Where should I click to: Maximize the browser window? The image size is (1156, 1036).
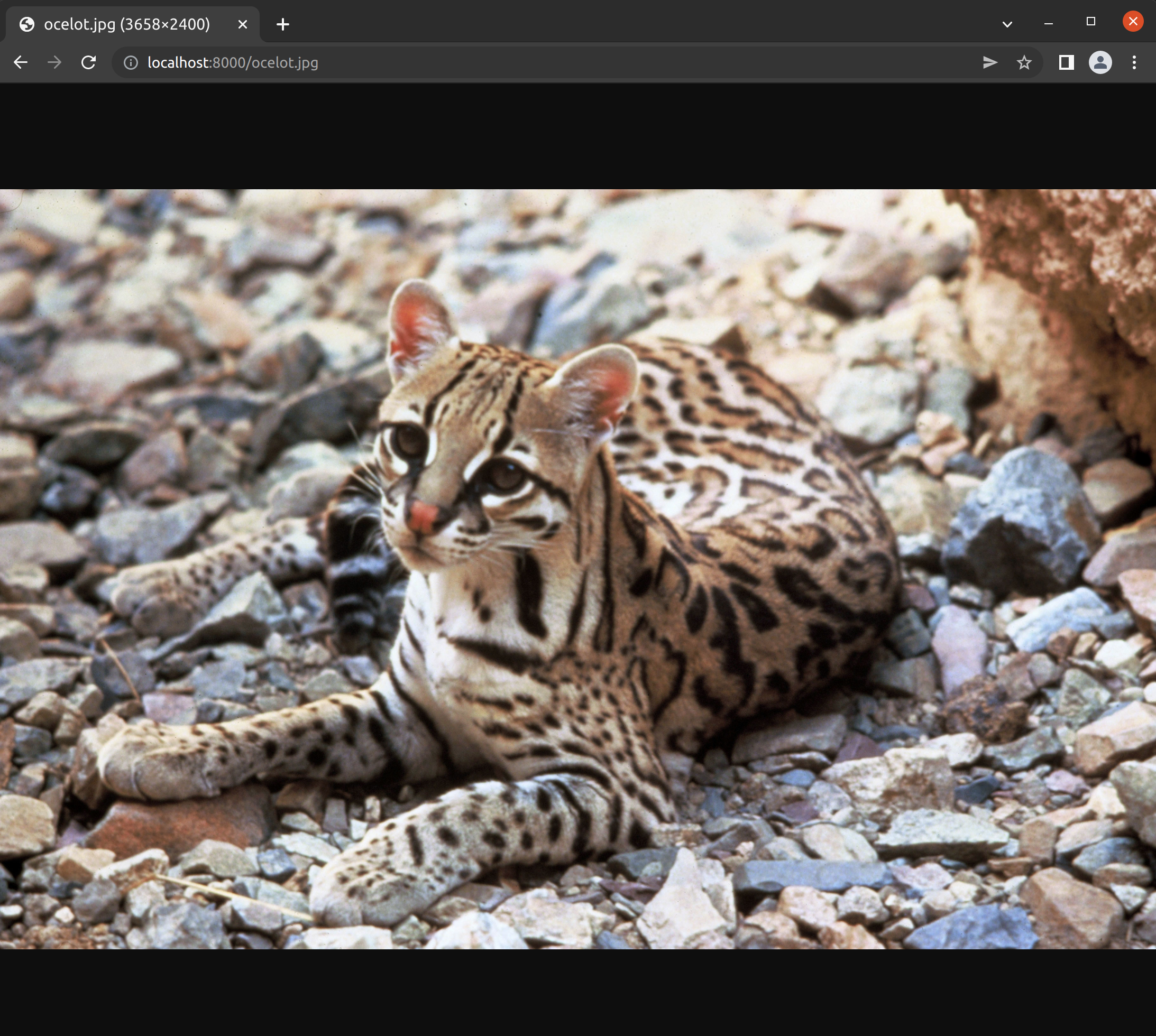coord(1090,22)
